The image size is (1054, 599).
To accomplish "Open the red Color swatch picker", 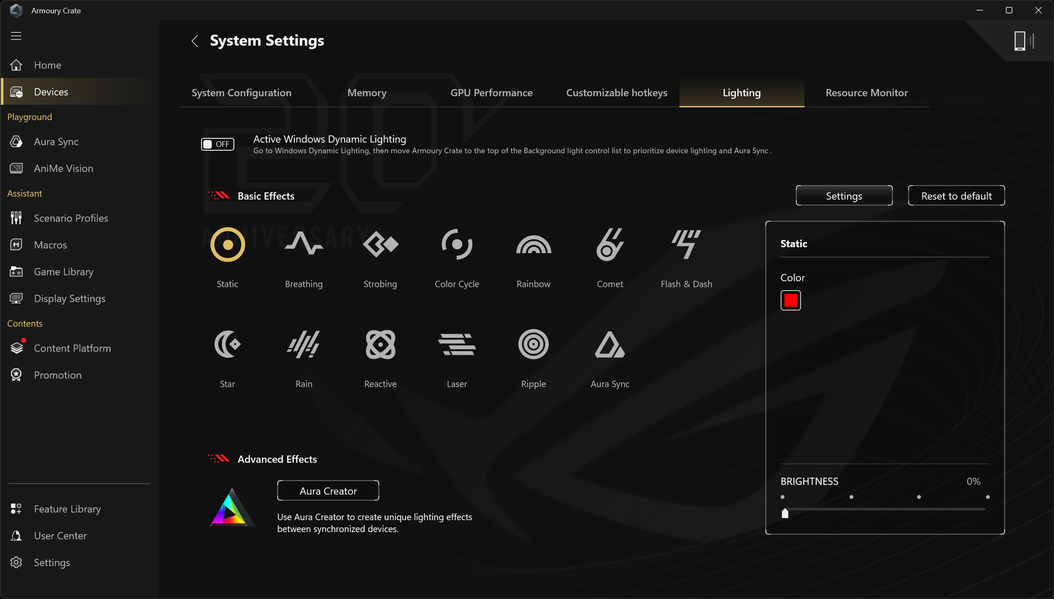I will [x=790, y=301].
